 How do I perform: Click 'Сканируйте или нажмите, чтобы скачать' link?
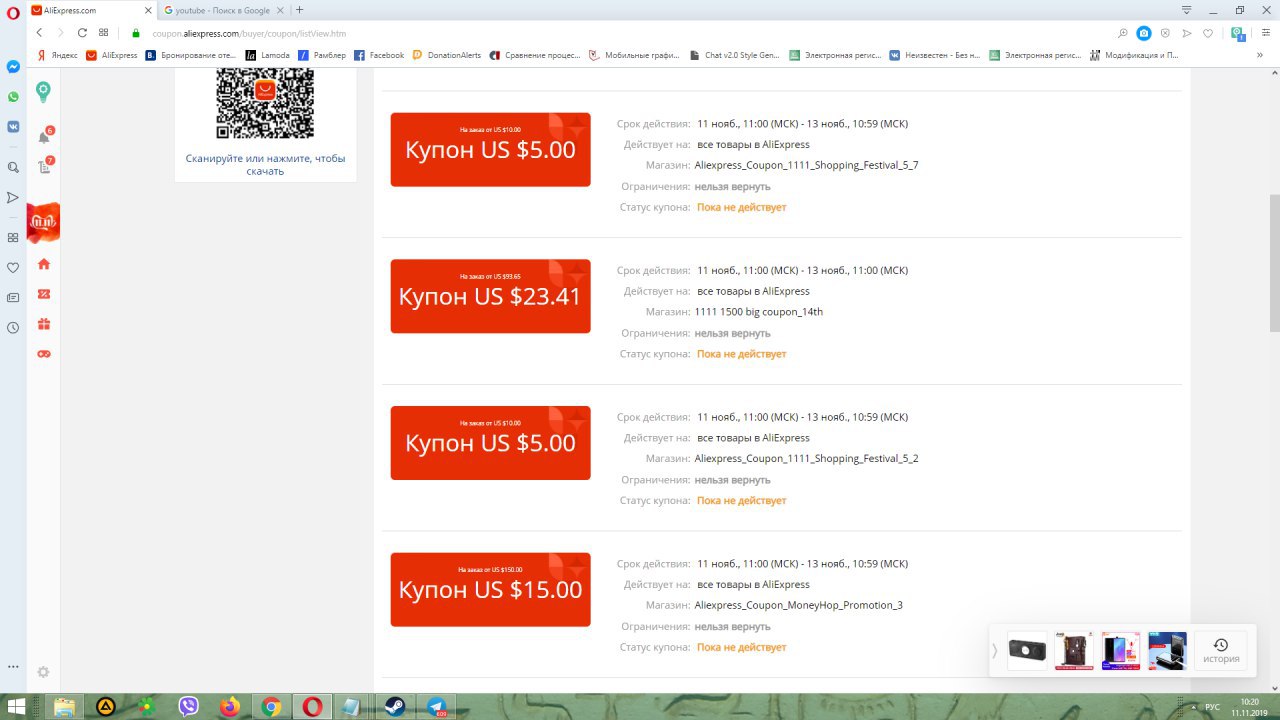pyautogui.click(x=265, y=164)
